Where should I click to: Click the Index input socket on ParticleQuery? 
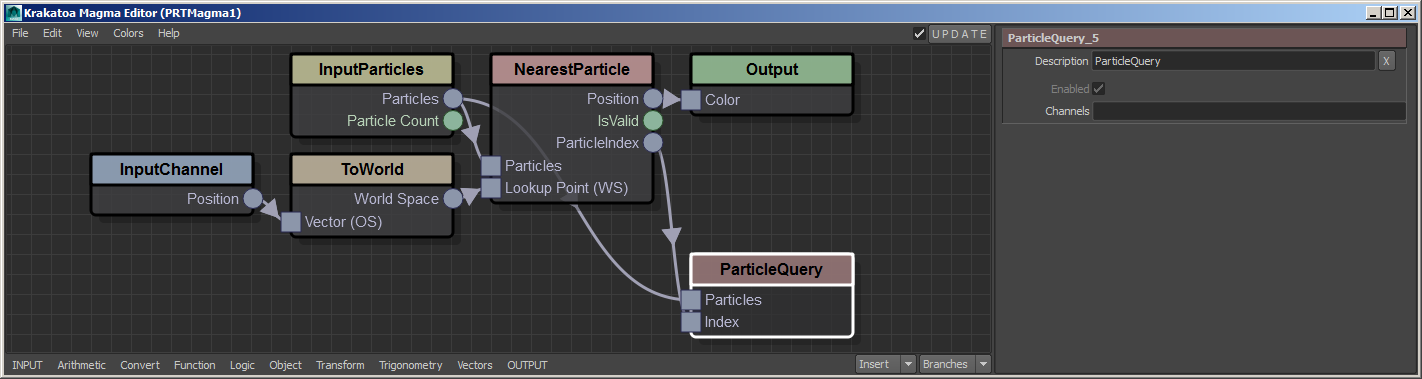tap(691, 322)
